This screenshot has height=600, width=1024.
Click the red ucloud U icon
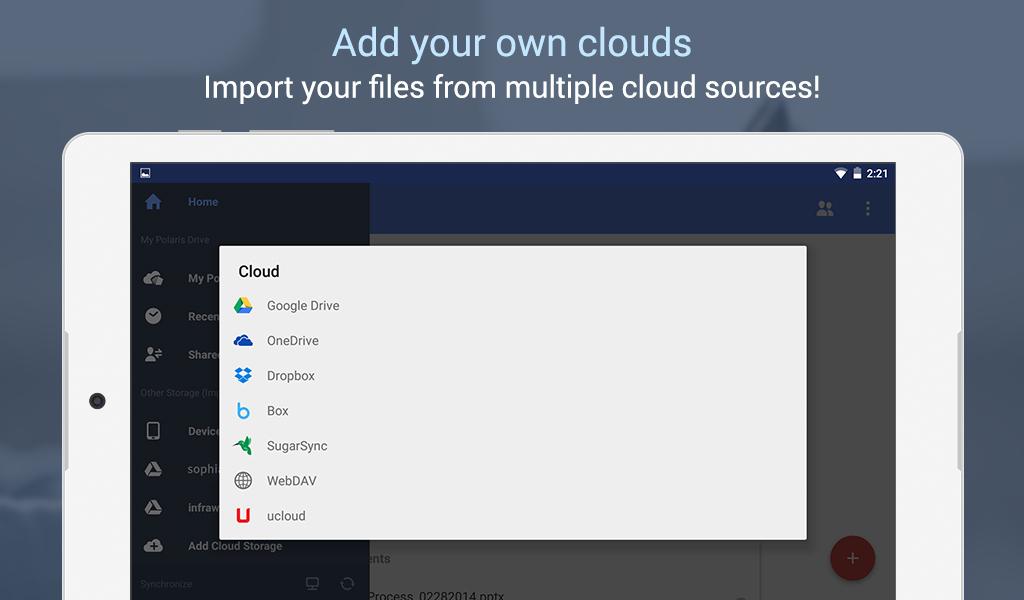click(243, 516)
